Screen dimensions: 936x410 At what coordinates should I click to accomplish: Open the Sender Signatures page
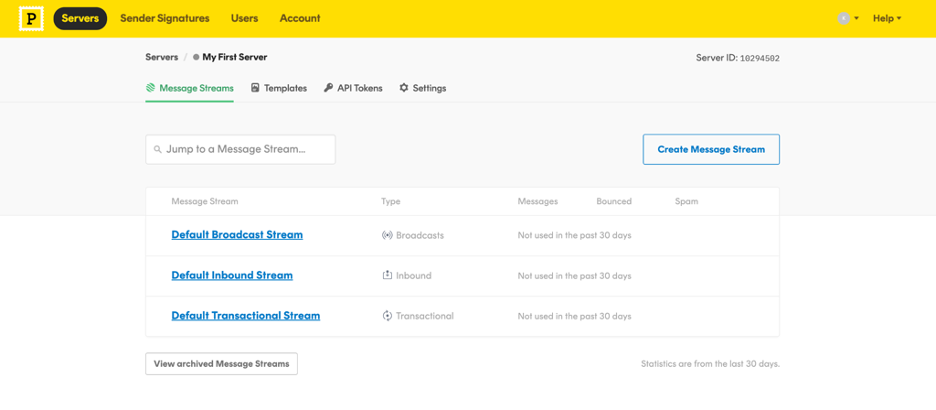165,18
